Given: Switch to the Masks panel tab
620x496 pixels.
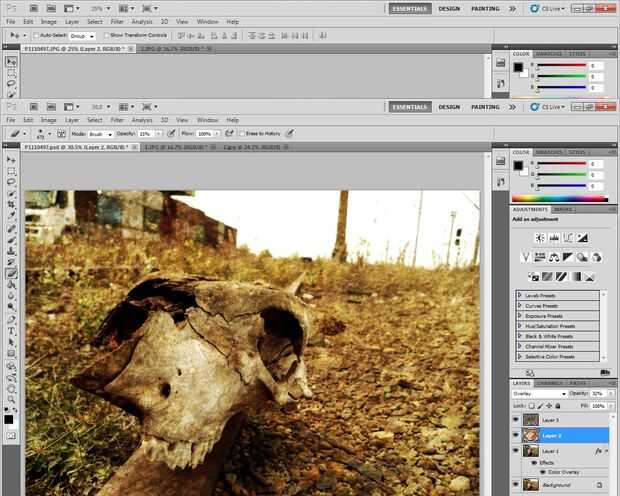Looking at the screenshot, I should coord(562,209).
